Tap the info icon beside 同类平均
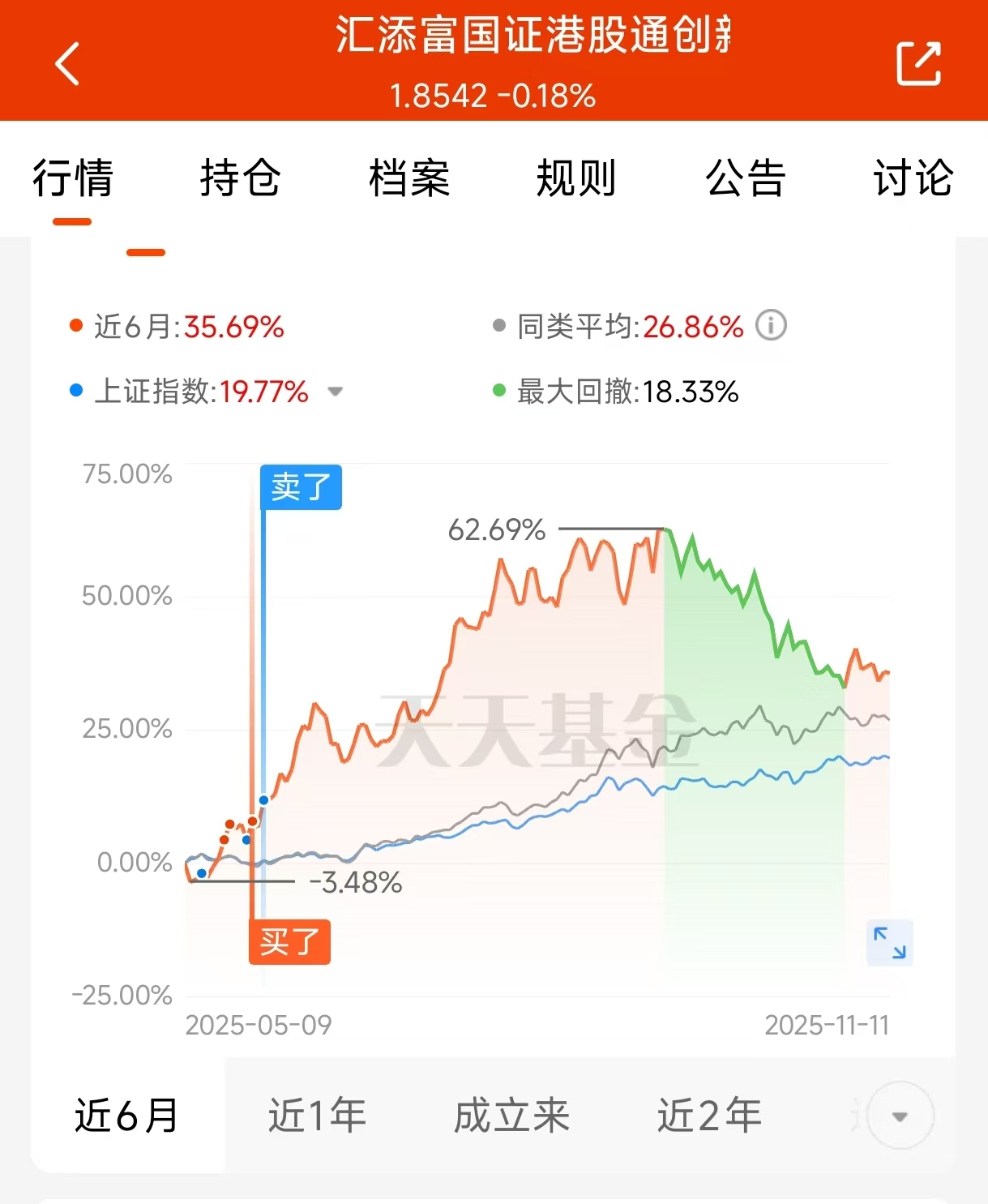 pos(771,326)
